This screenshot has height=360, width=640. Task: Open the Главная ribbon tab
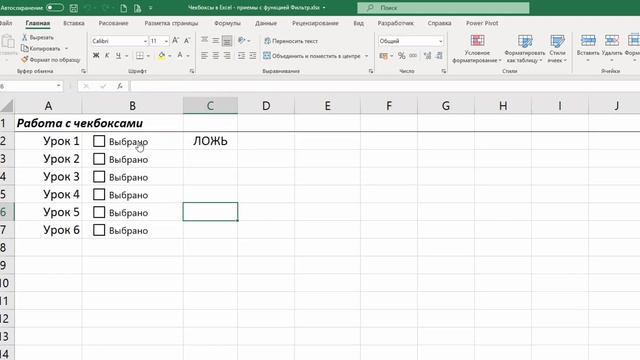38,23
